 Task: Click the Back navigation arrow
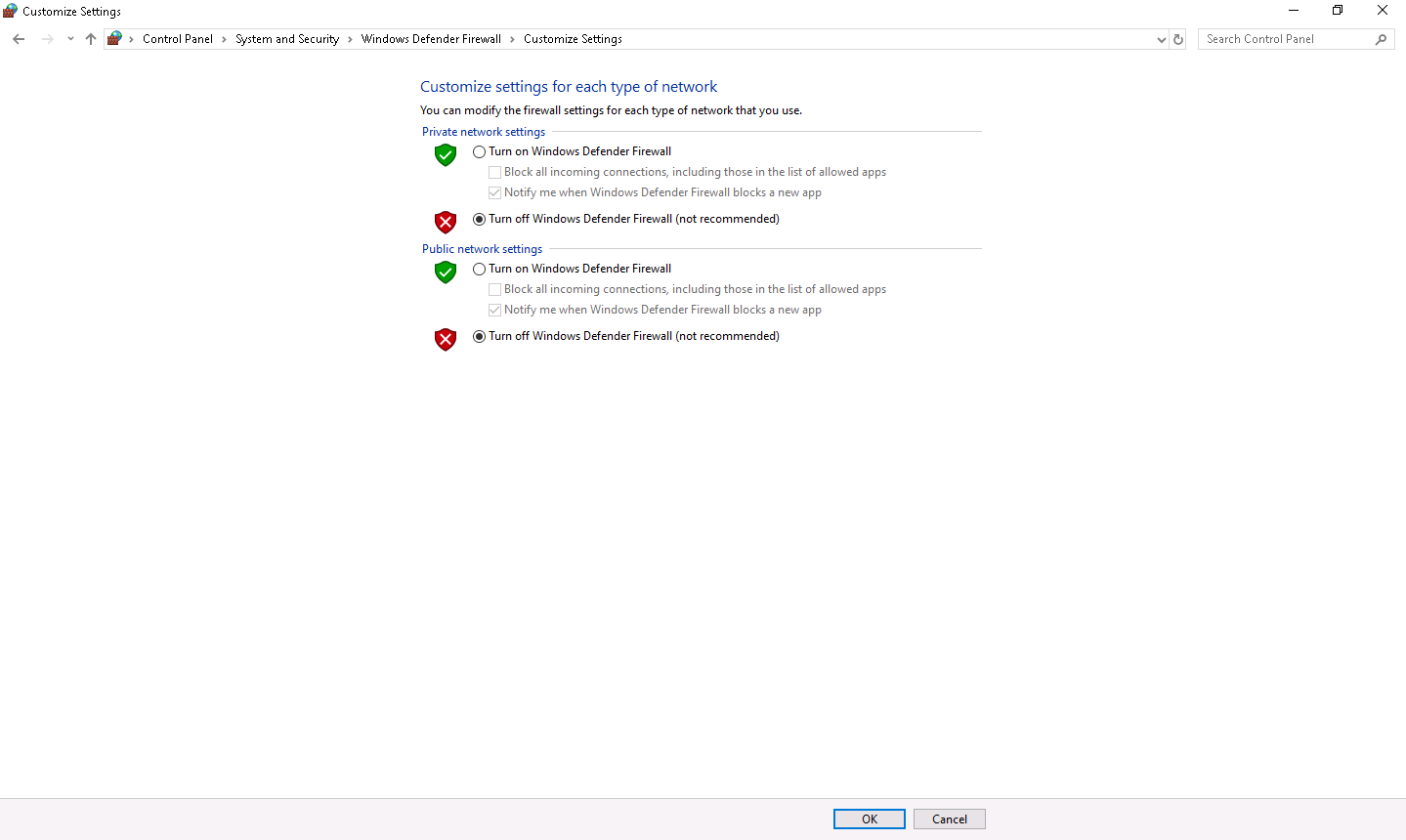19,39
